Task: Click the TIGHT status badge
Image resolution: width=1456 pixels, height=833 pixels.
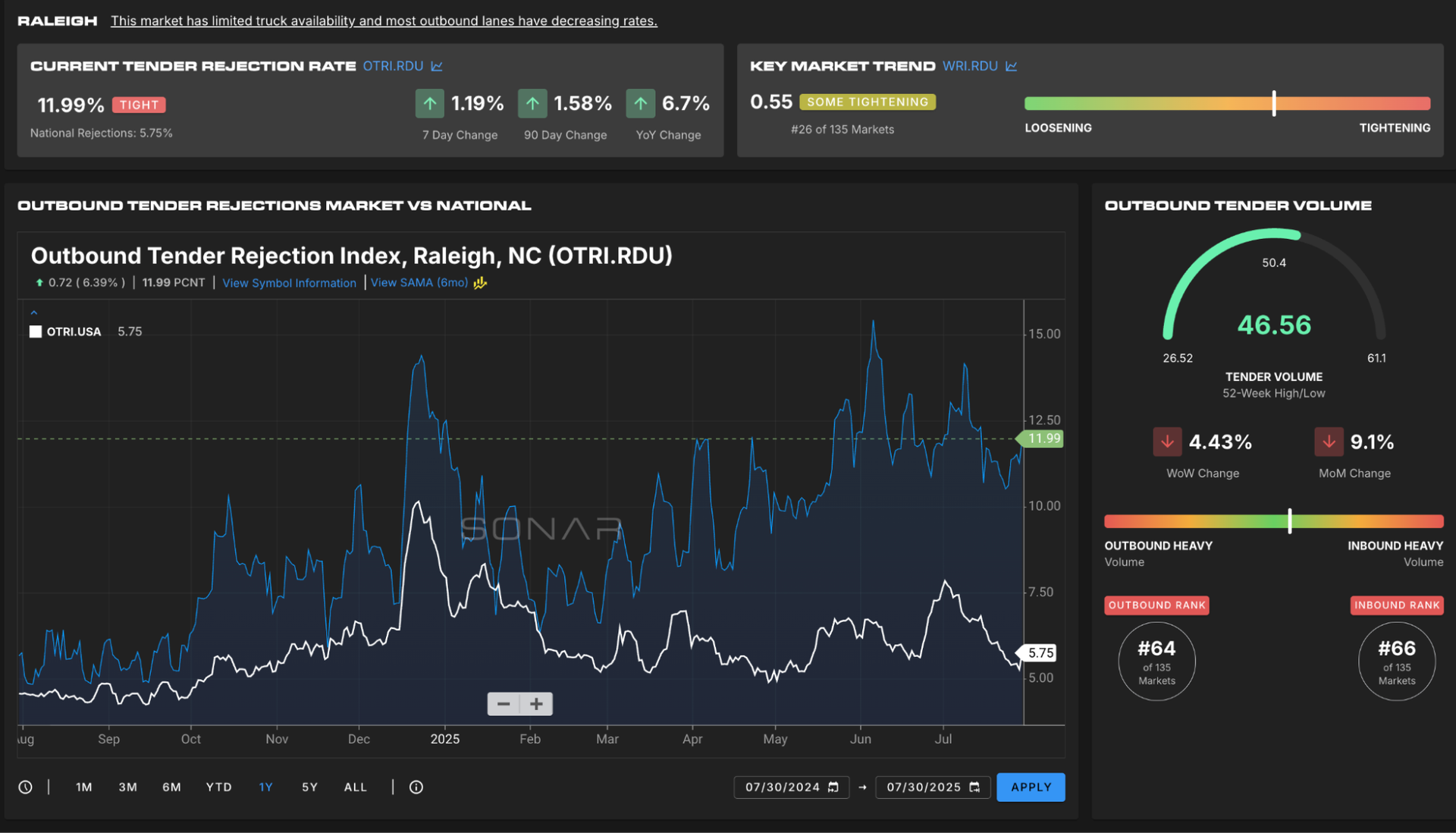Action: 139,105
